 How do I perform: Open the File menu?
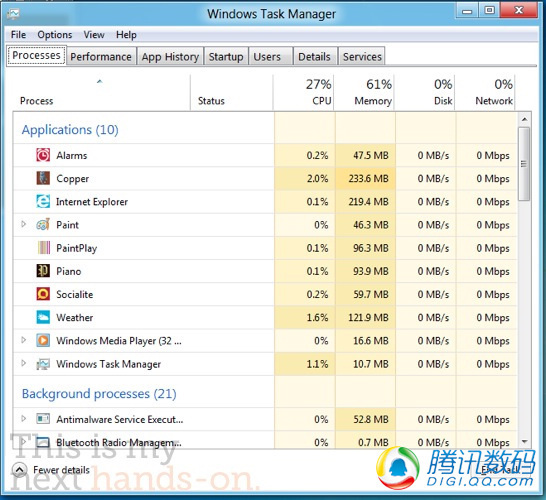(18, 35)
